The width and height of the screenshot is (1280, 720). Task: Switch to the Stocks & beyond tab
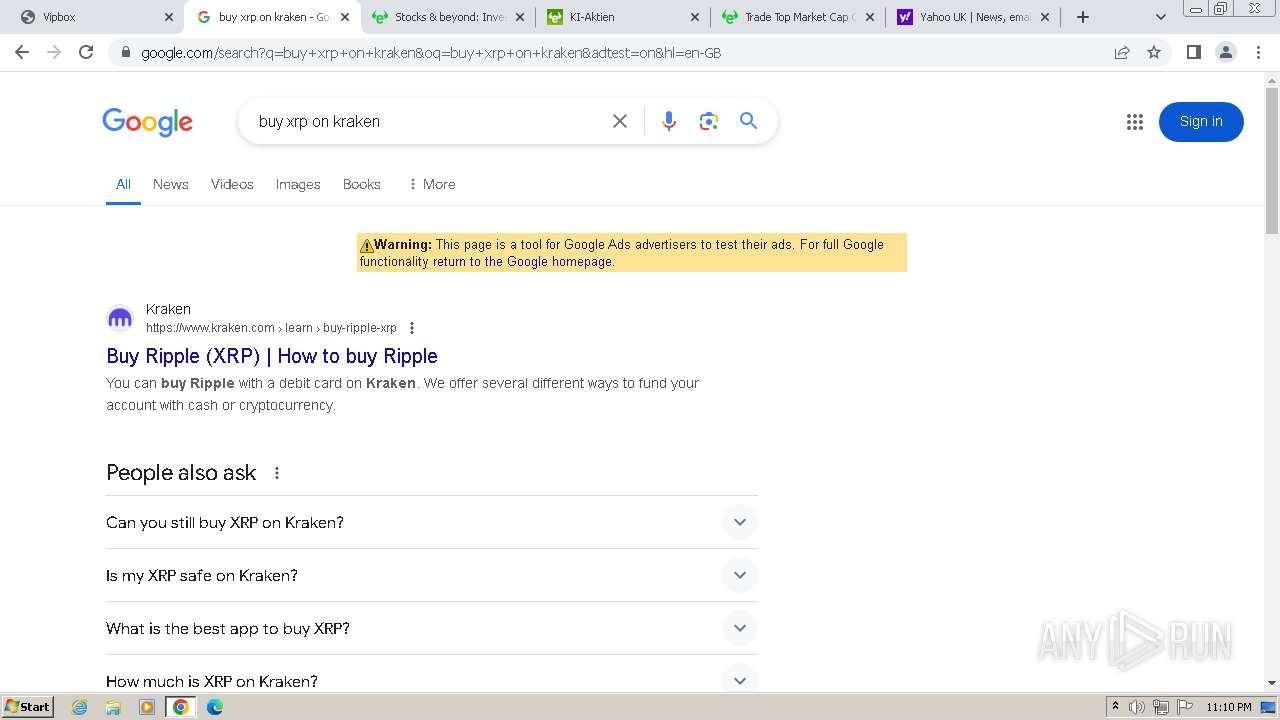(447, 17)
